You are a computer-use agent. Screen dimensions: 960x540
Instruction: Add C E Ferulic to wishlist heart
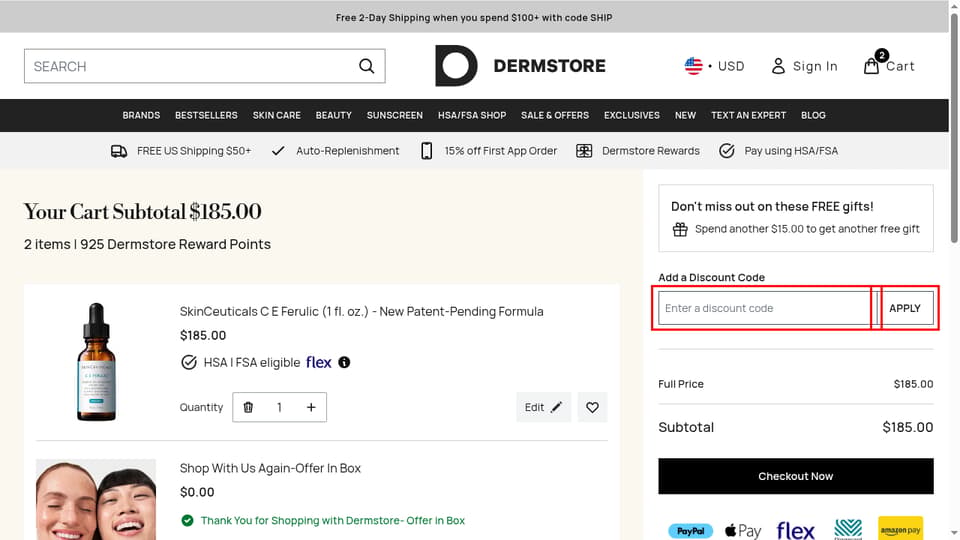pyautogui.click(x=592, y=407)
